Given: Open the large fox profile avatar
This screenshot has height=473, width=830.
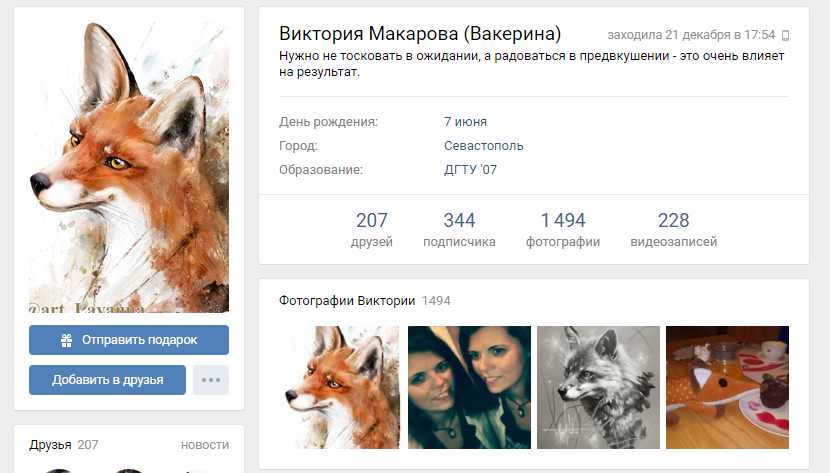Looking at the screenshot, I should 128,167.
